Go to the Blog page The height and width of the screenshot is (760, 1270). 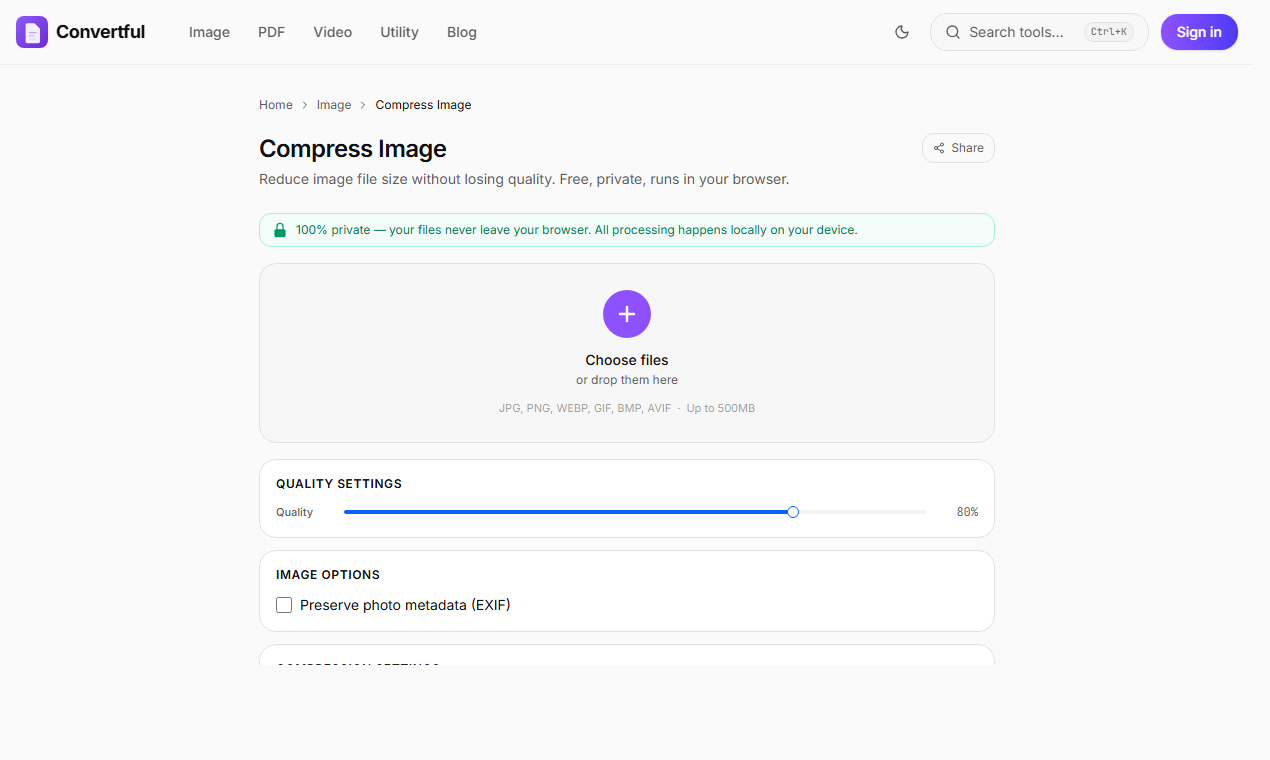(x=462, y=32)
